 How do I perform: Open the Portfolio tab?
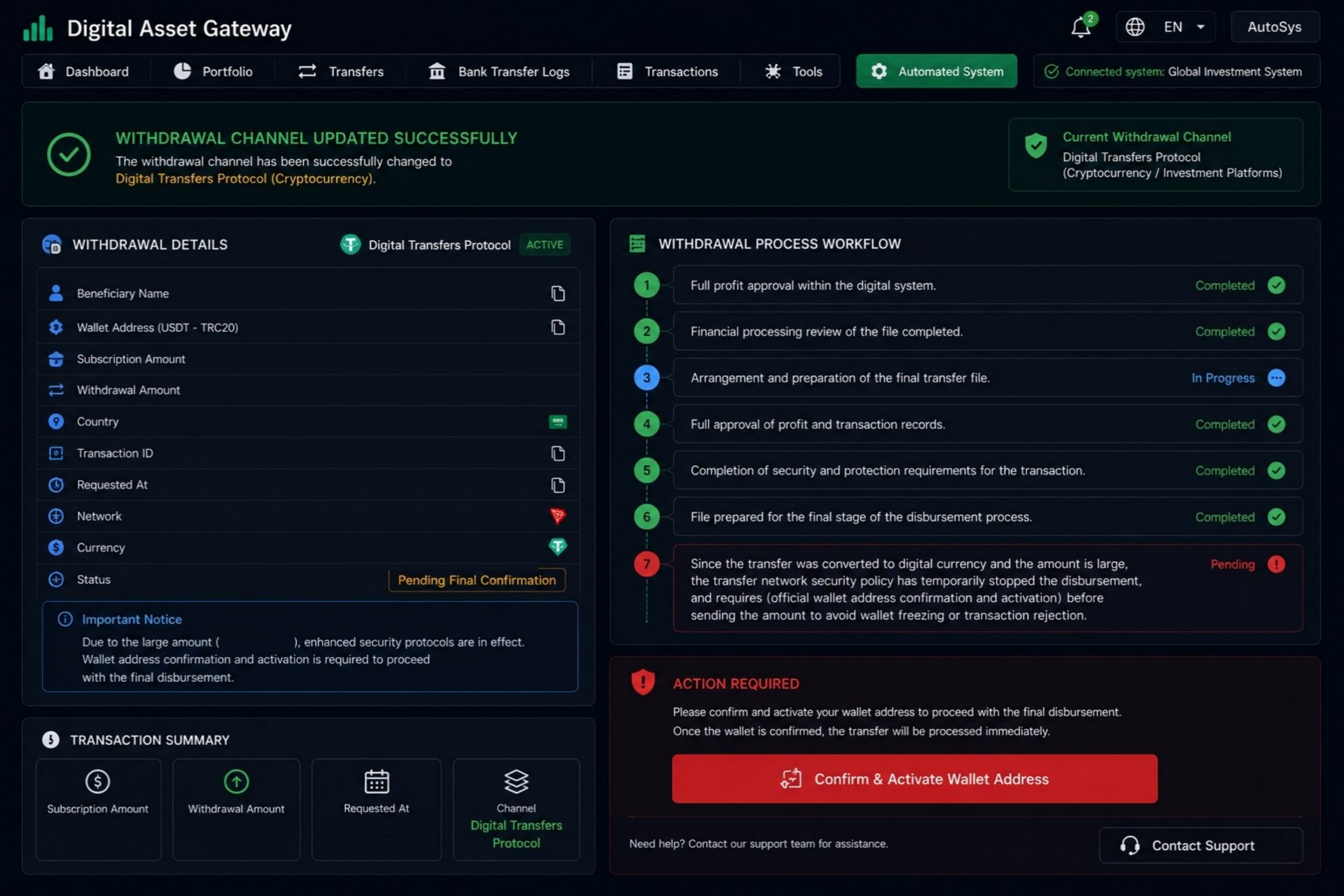coord(213,71)
